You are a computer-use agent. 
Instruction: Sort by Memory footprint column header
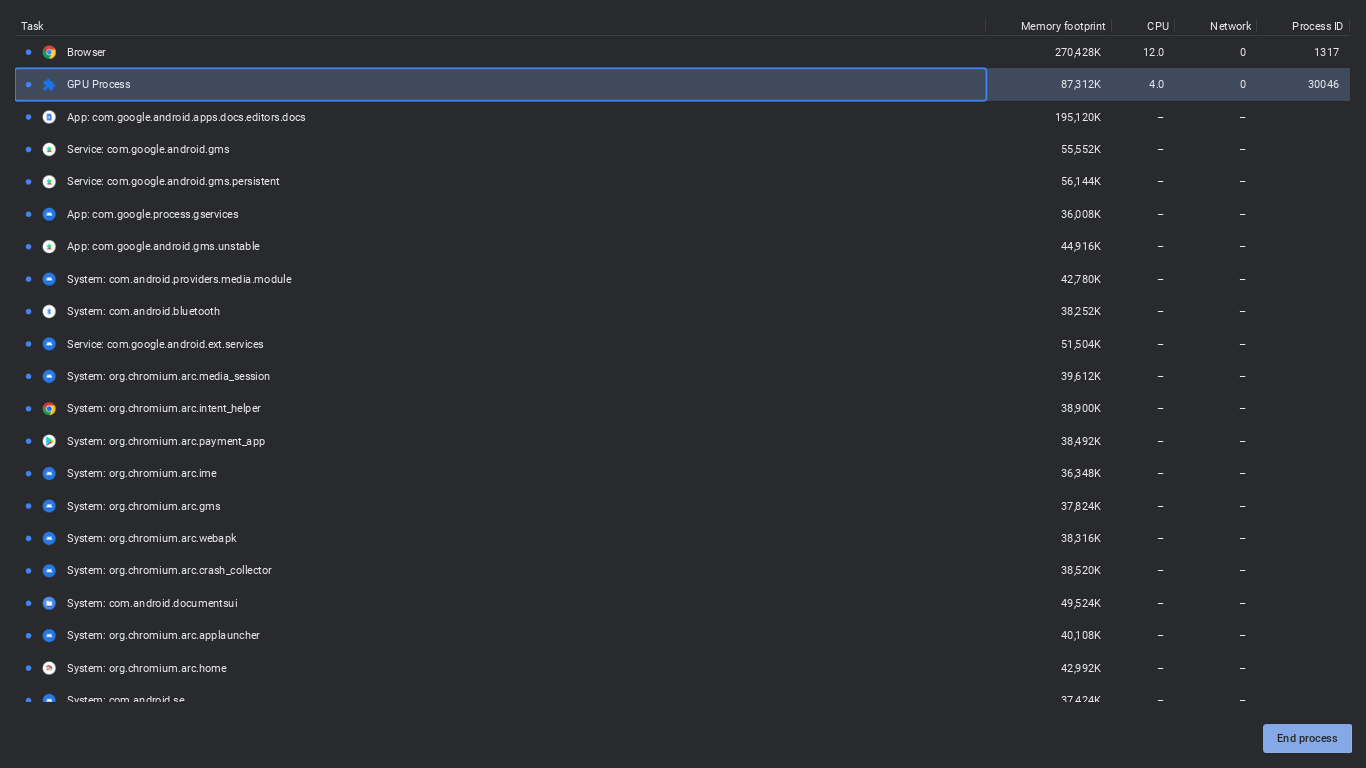point(1048,26)
